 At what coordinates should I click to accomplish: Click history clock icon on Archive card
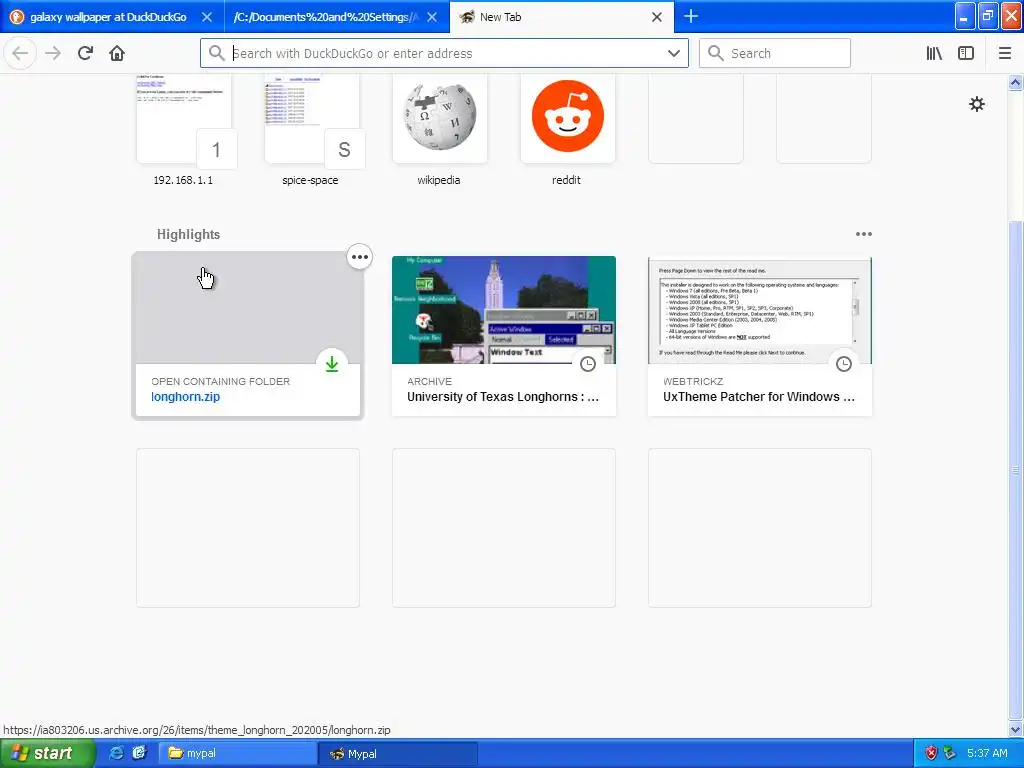click(x=588, y=364)
